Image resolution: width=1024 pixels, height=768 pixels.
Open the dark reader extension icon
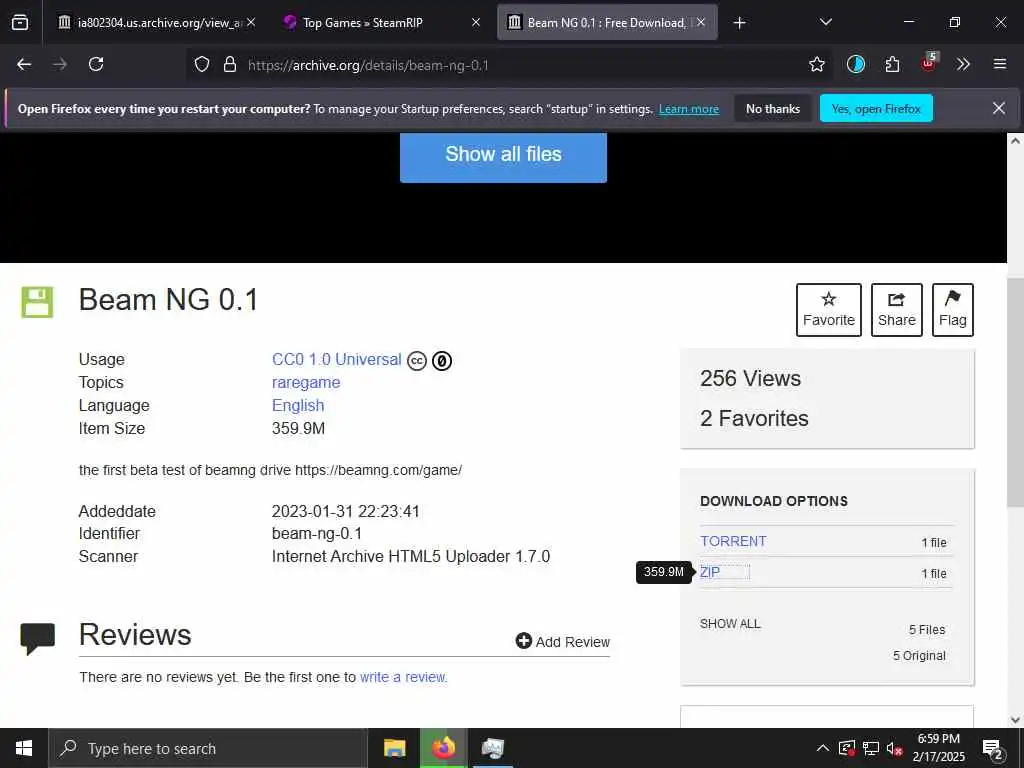click(856, 64)
